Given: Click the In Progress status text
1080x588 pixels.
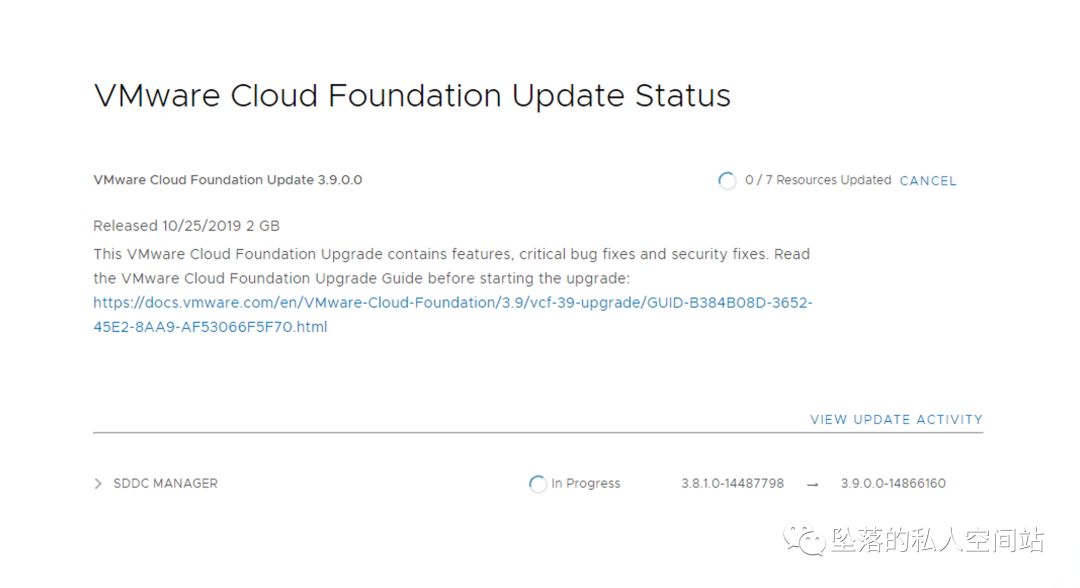Looking at the screenshot, I should 586,484.
